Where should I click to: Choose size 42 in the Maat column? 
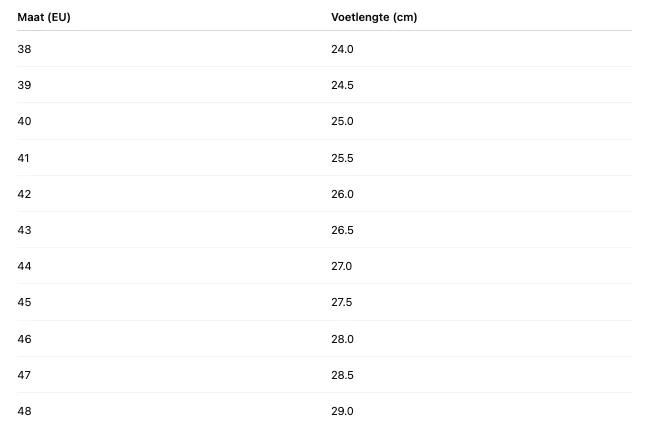tap(25, 194)
